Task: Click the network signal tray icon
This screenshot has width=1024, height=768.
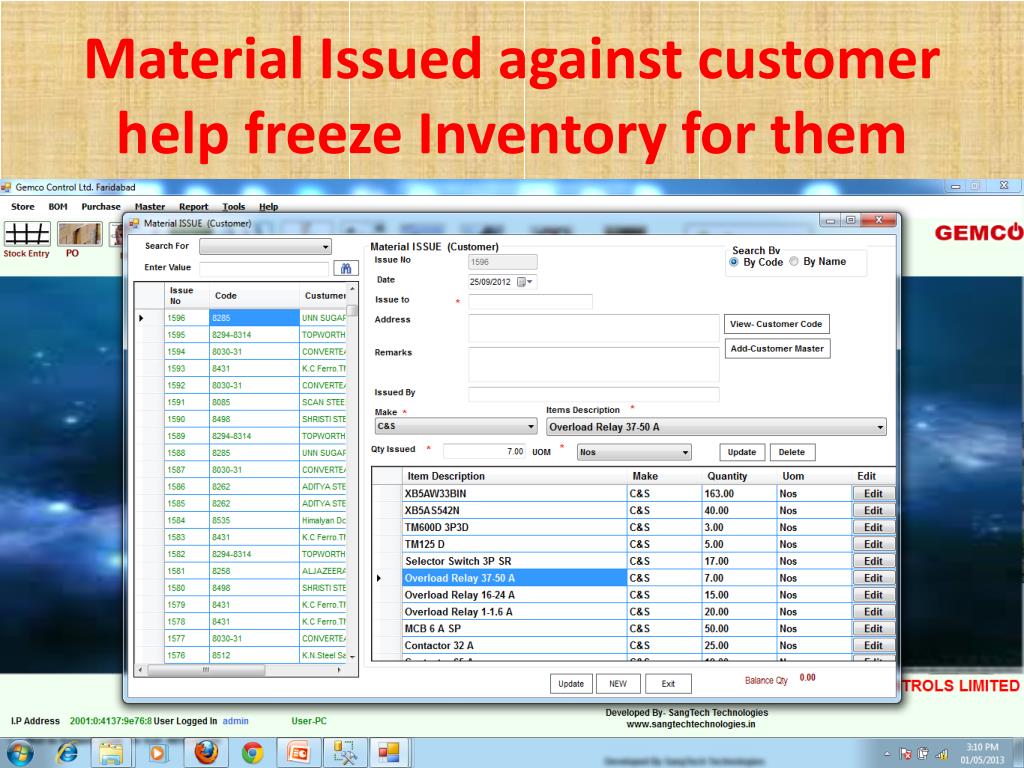Action: point(942,754)
